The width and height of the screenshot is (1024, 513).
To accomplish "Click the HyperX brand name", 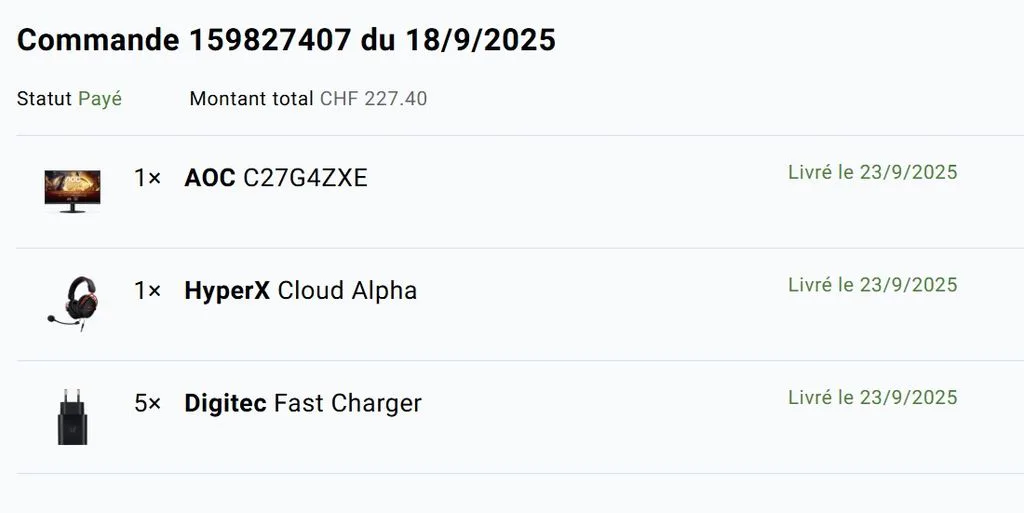I will (x=227, y=291).
